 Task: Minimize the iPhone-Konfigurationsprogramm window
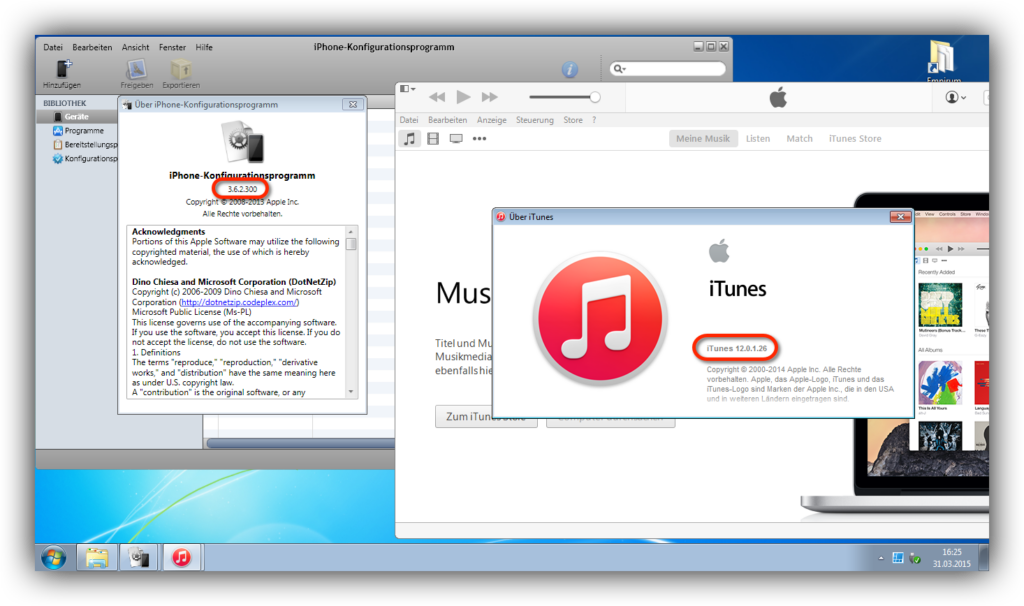698,46
